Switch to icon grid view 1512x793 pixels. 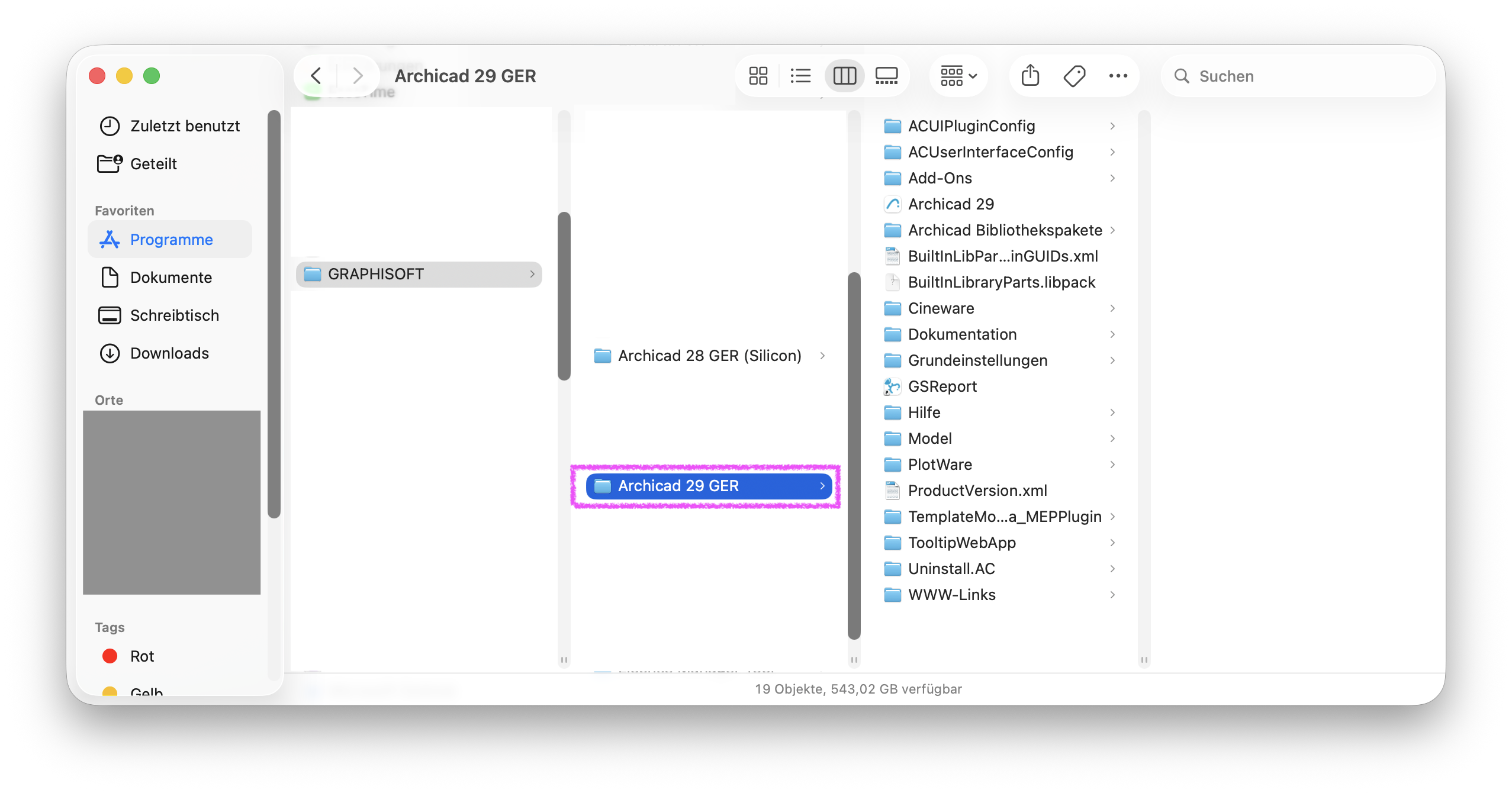[758, 76]
